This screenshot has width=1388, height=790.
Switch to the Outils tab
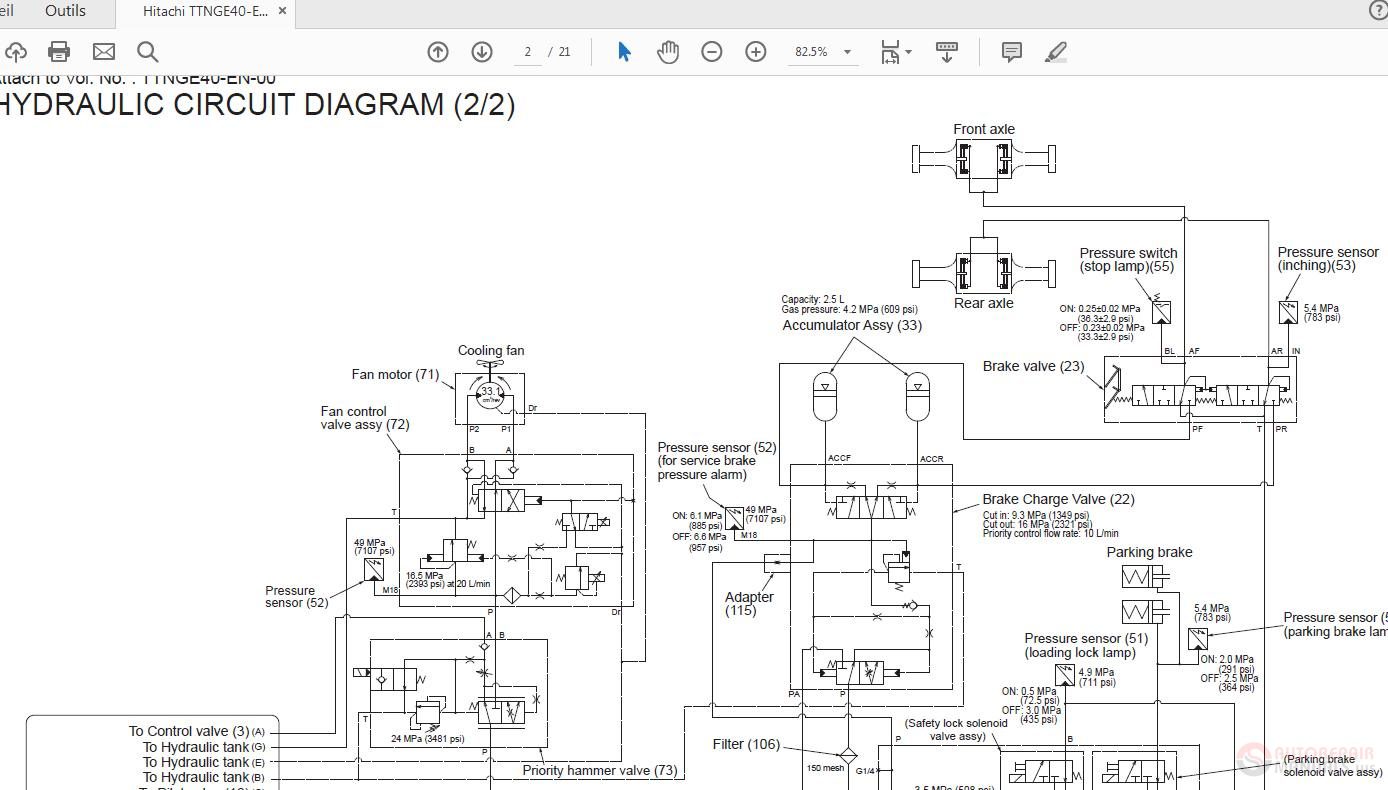[66, 11]
